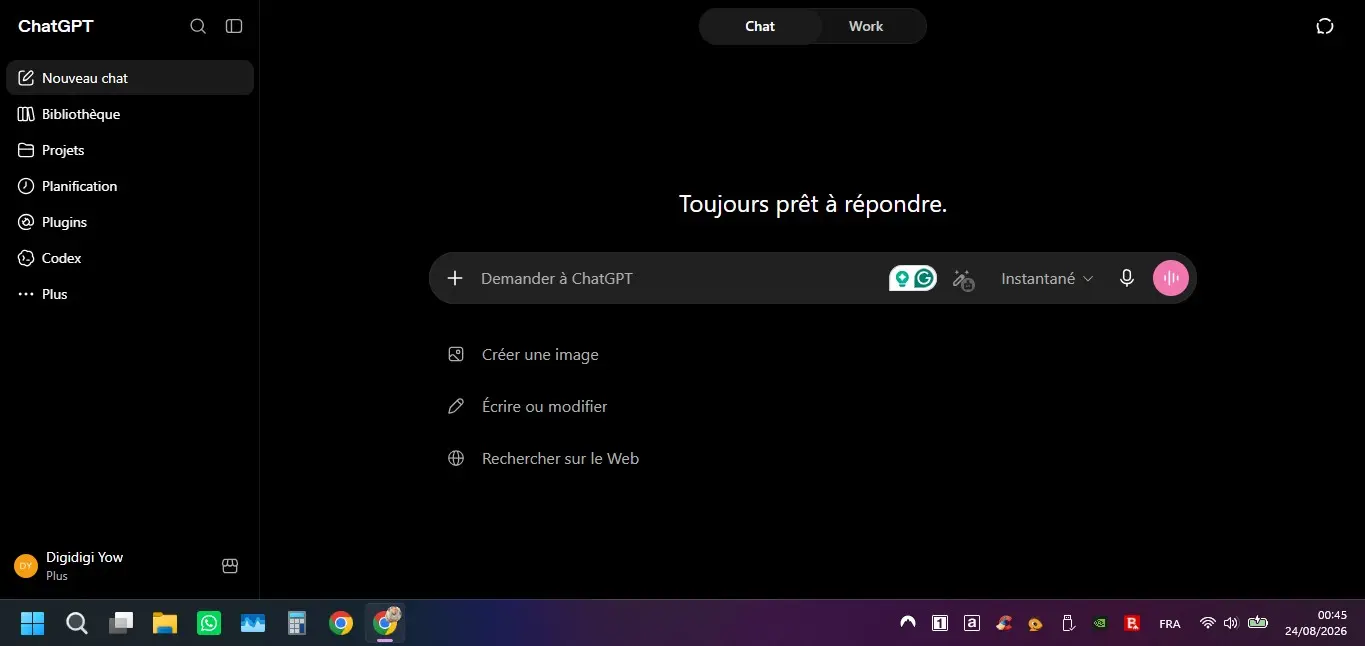This screenshot has height=646, width=1365.
Task: Click the gift box icon beside account name
Action: click(230, 566)
